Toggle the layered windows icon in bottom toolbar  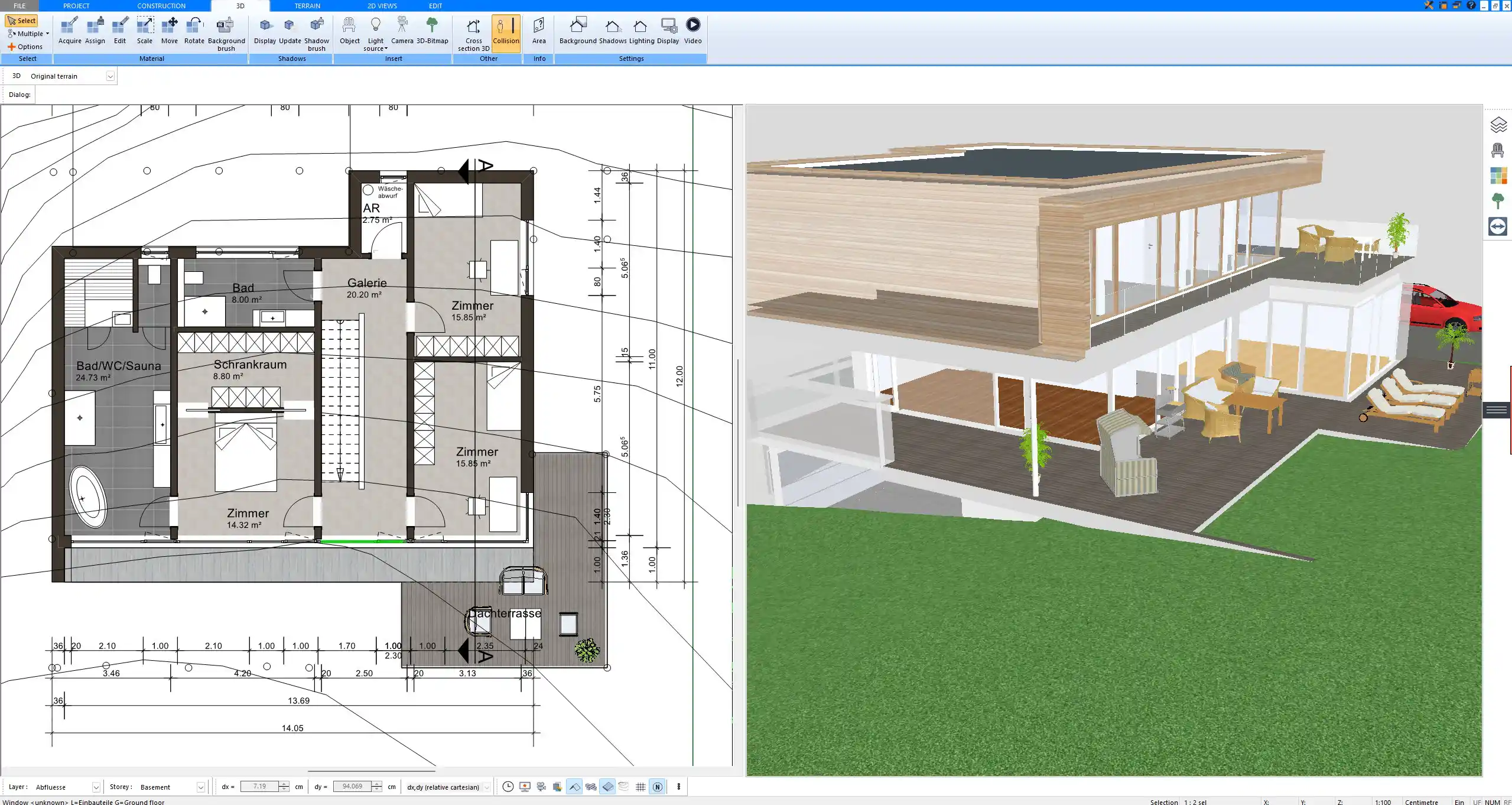pos(557,787)
